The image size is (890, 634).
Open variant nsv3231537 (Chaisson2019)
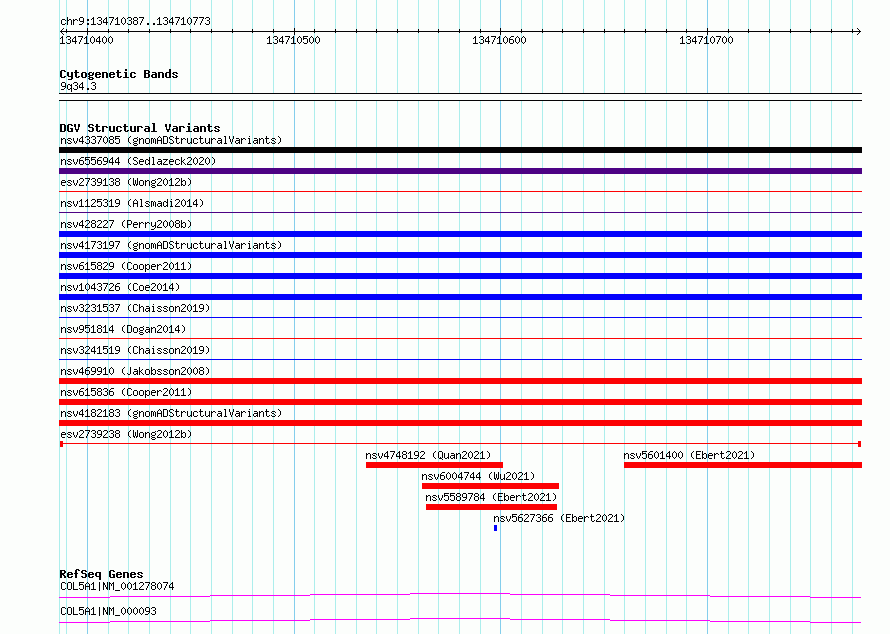coord(135,308)
